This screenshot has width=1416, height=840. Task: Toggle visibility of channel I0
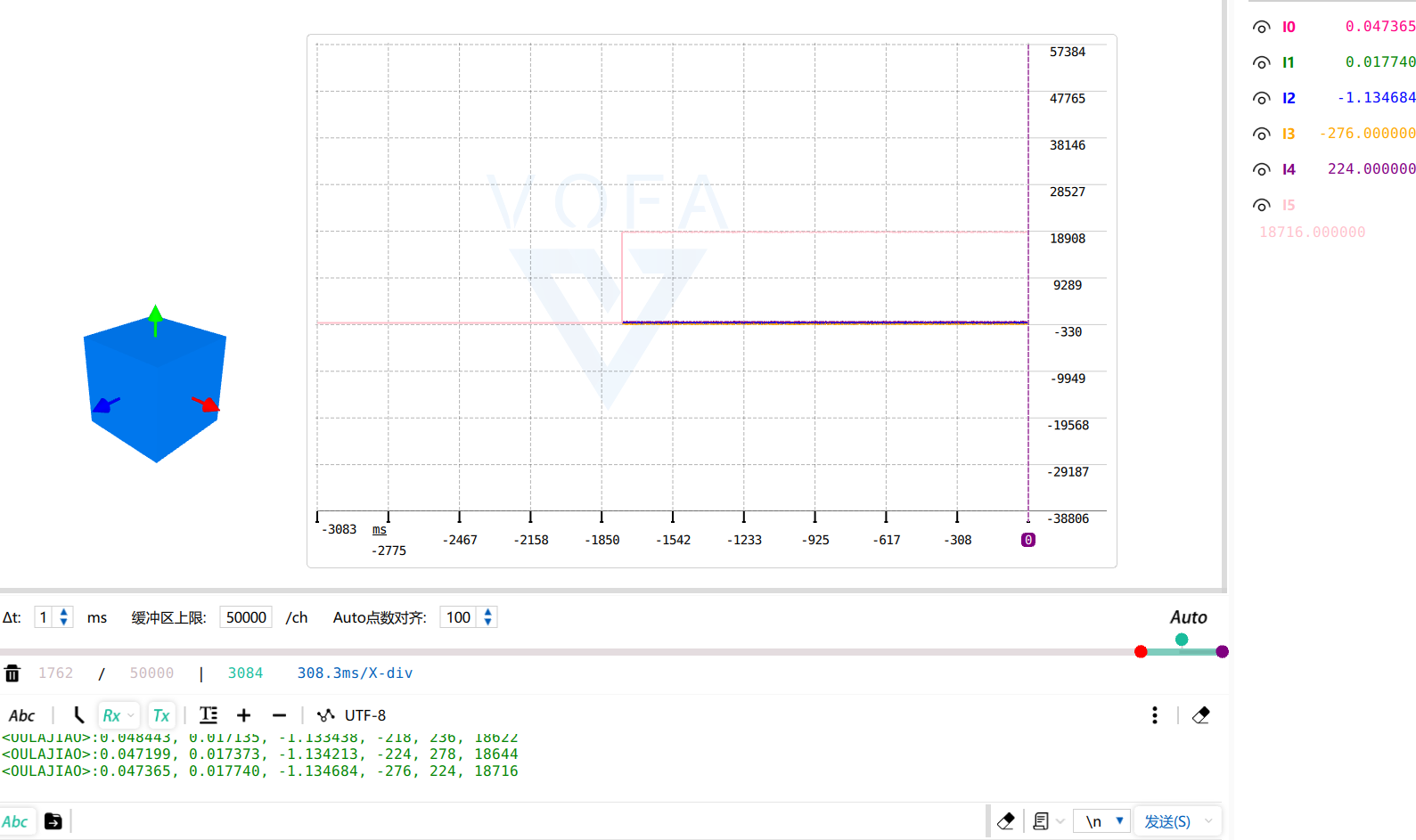coord(1261,27)
